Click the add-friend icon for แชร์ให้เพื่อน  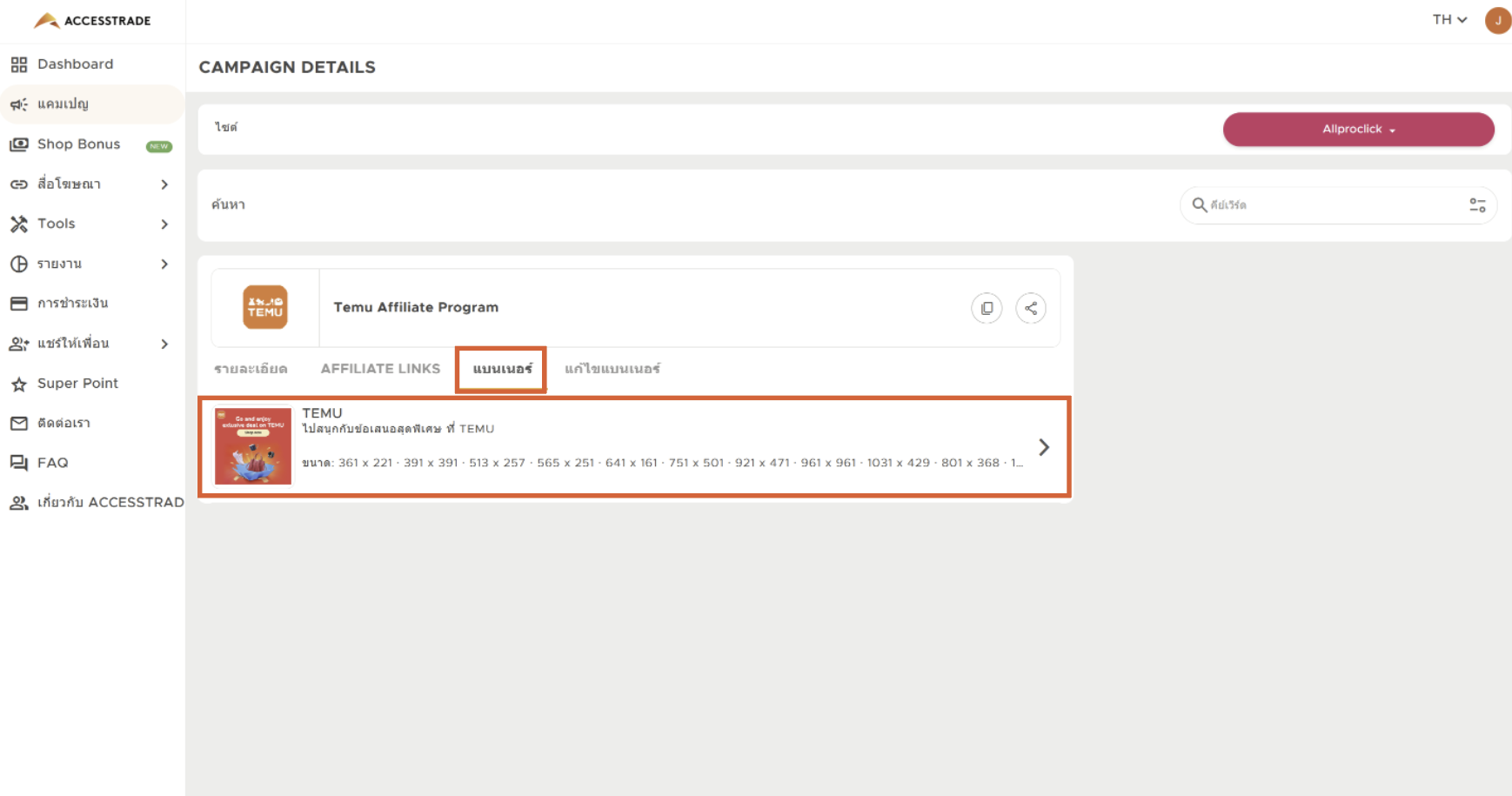click(x=19, y=344)
